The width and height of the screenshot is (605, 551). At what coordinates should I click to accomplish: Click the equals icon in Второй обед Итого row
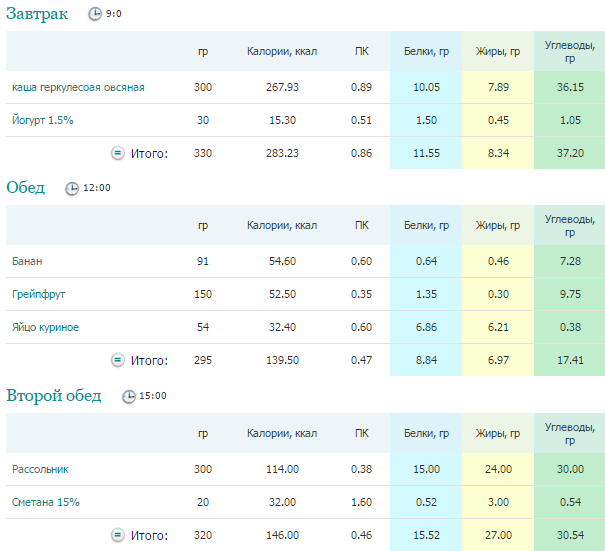tap(117, 535)
